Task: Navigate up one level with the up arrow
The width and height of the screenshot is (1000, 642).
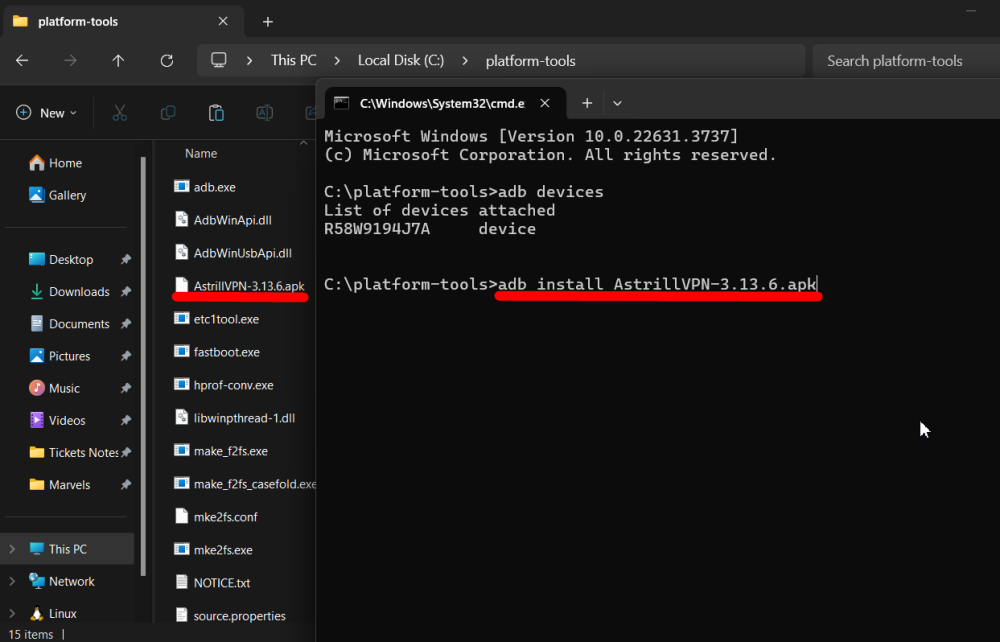Action: (x=118, y=60)
